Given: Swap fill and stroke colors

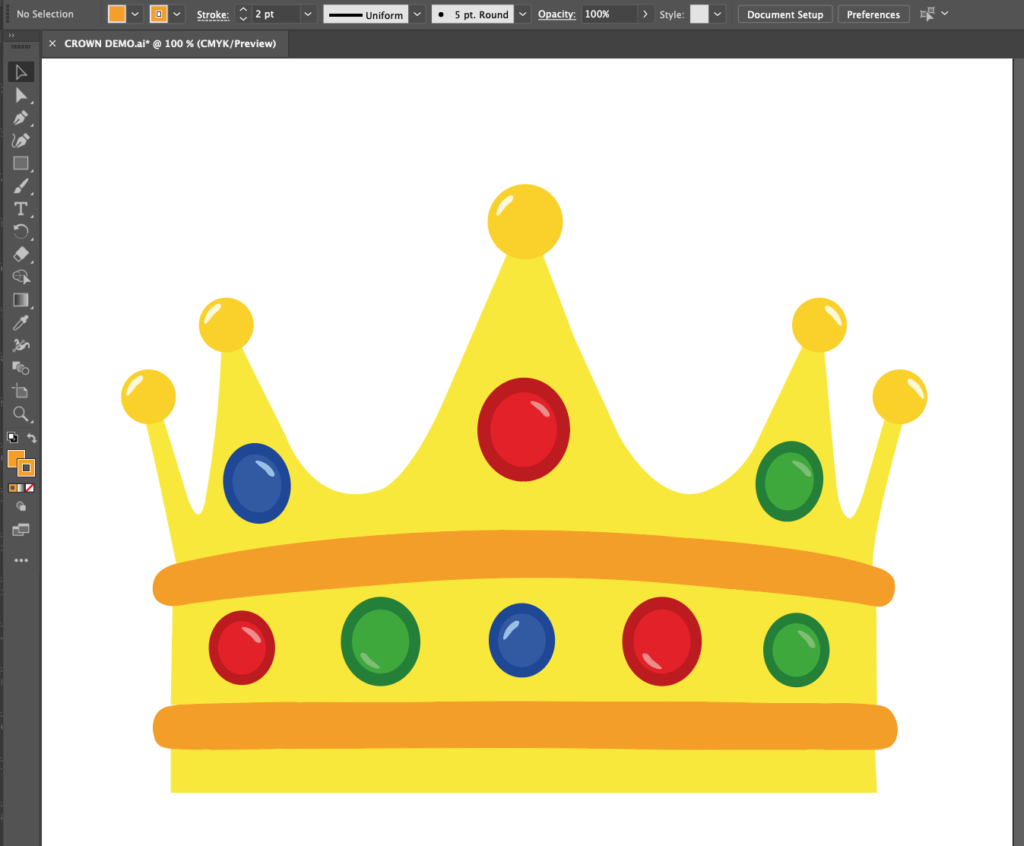Looking at the screenshot, I should 32,438.
